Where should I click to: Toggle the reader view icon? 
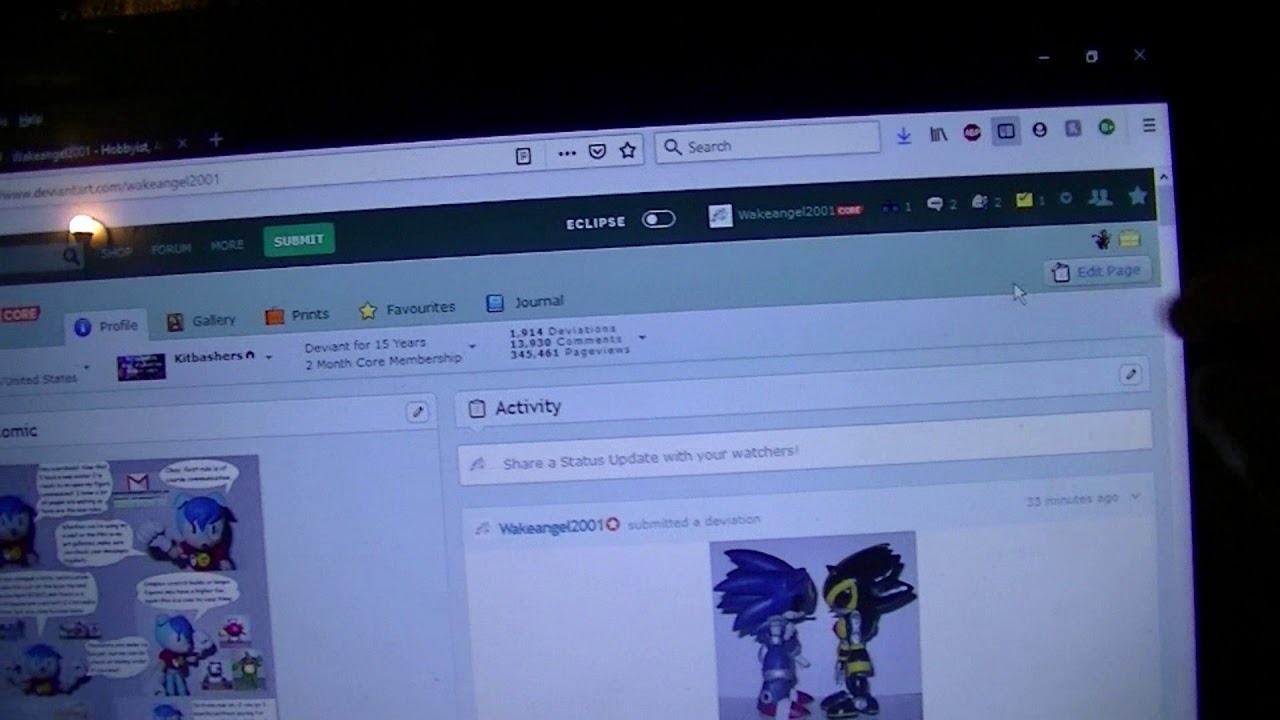click(523, 156)
